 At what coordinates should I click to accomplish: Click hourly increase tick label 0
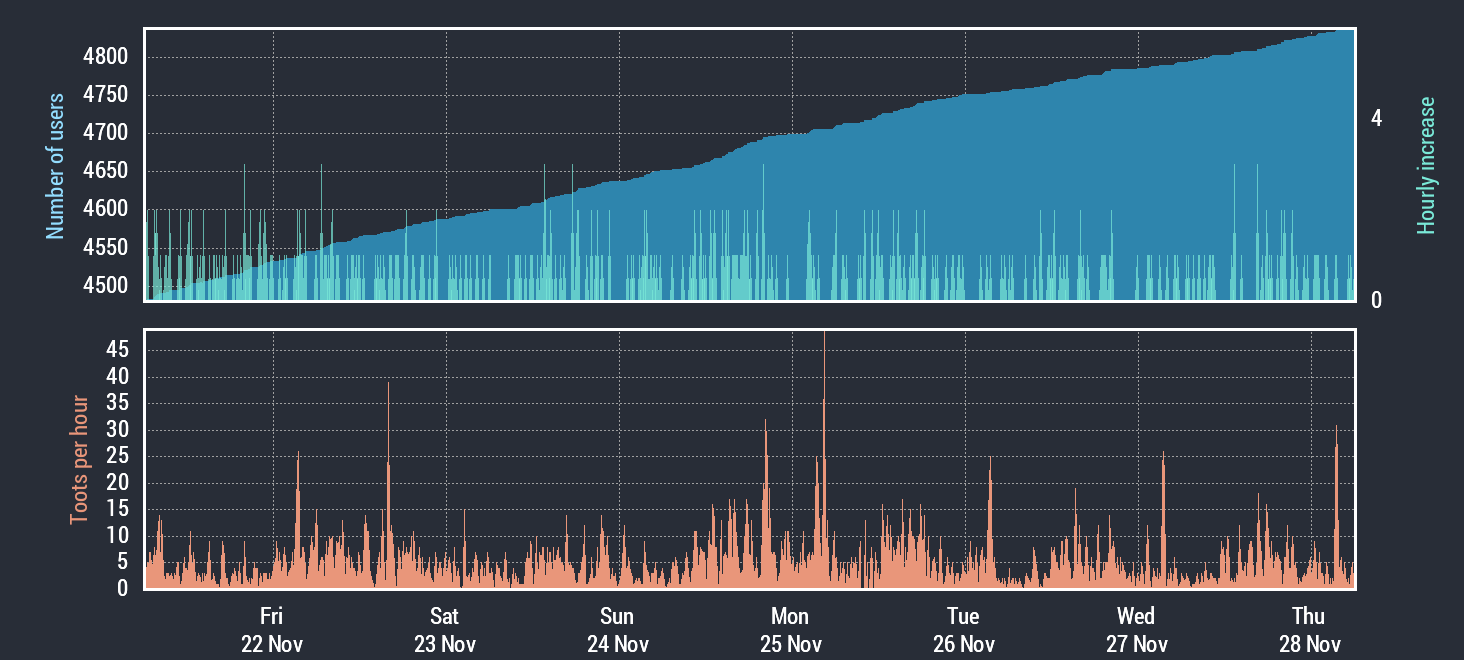click(1376, 300)
